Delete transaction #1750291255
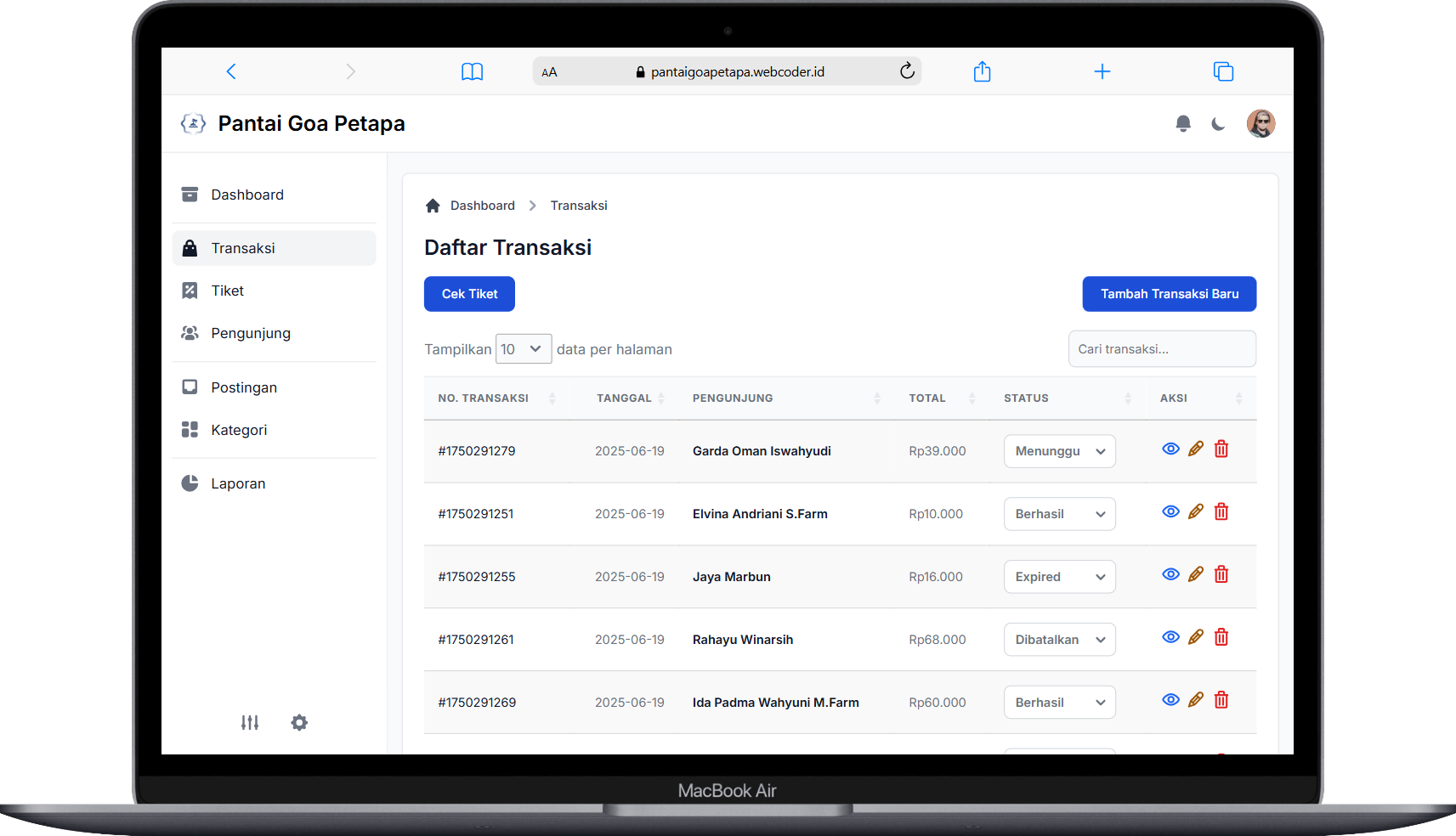 point(1221,574)
